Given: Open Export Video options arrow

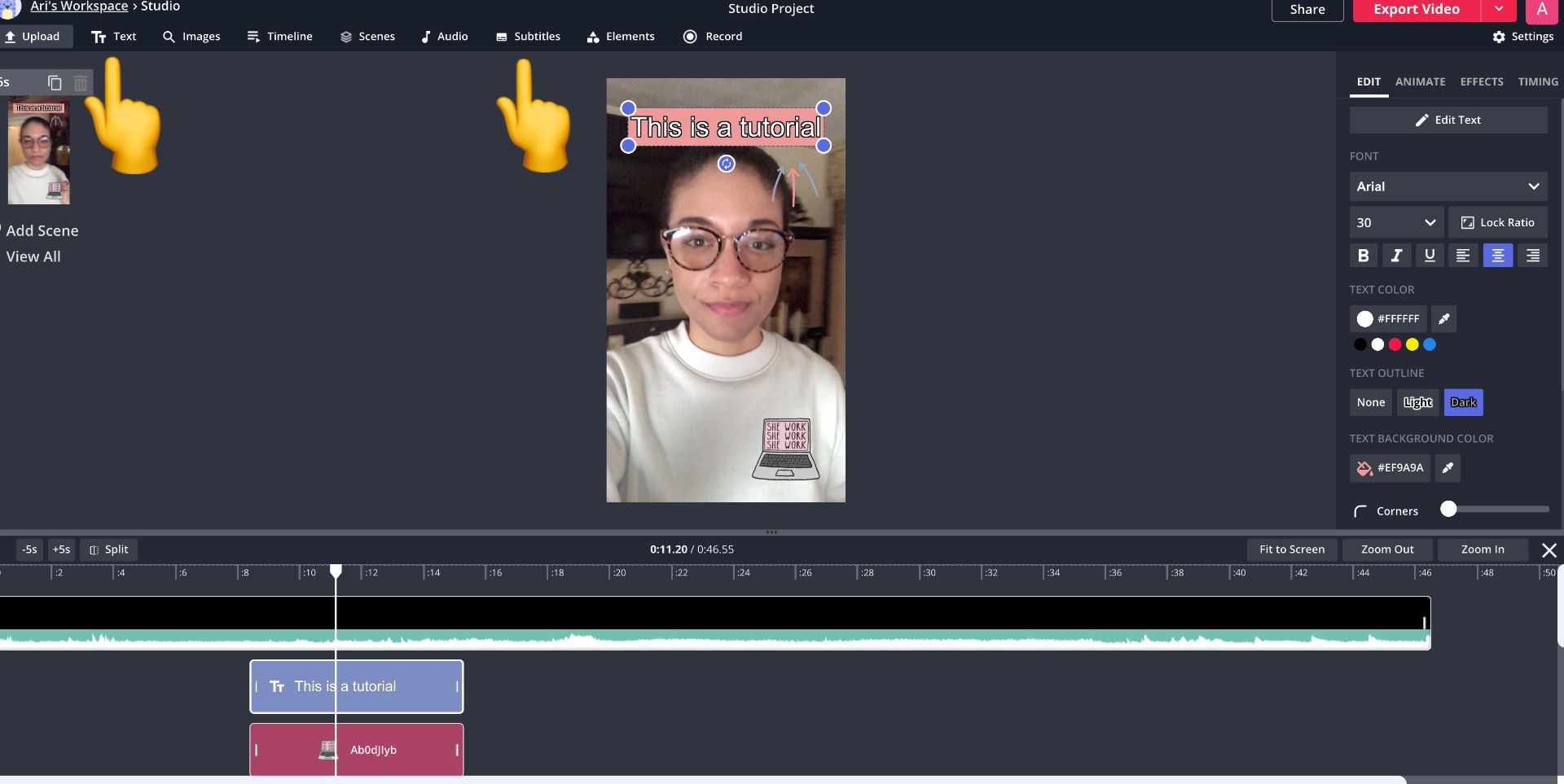Looking at the screenshot, I should click(x=1499, y=10).
